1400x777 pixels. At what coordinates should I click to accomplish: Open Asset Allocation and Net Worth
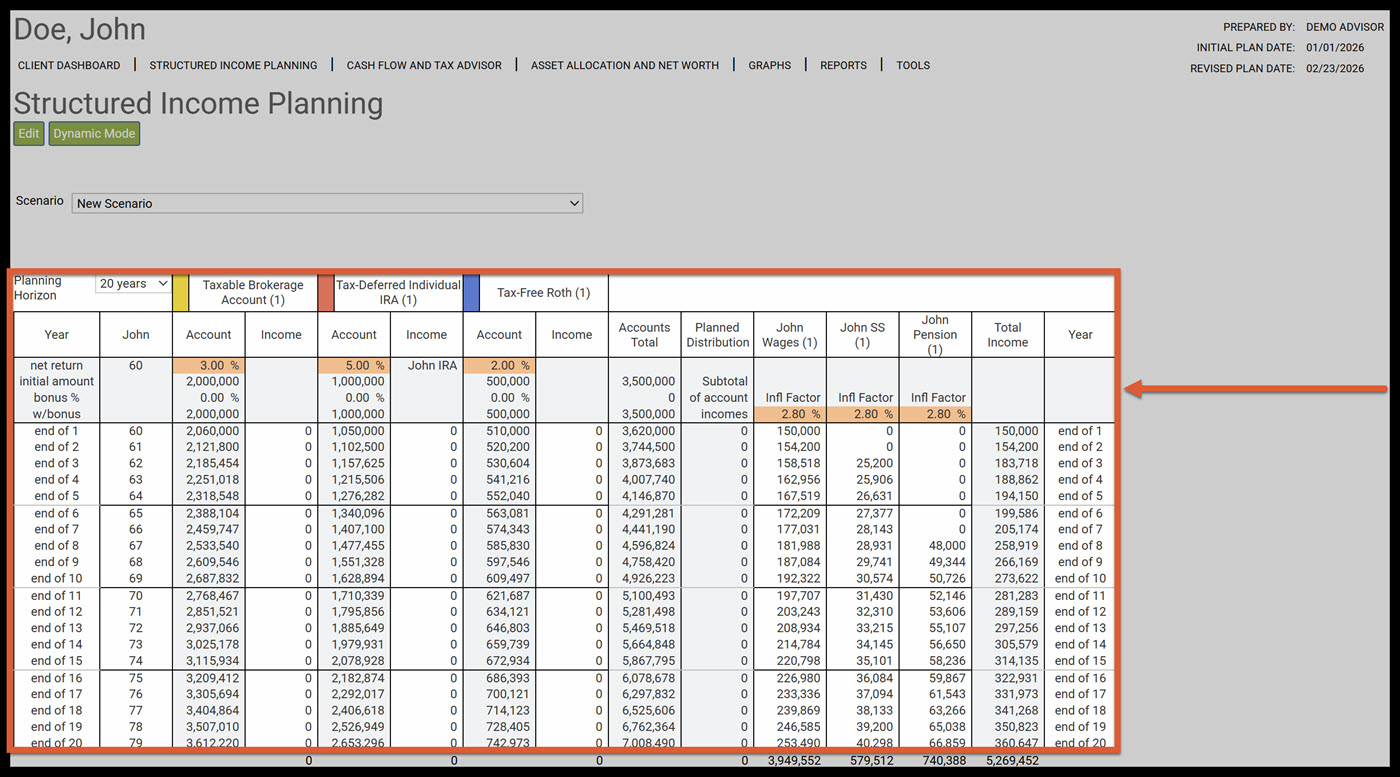624,65
